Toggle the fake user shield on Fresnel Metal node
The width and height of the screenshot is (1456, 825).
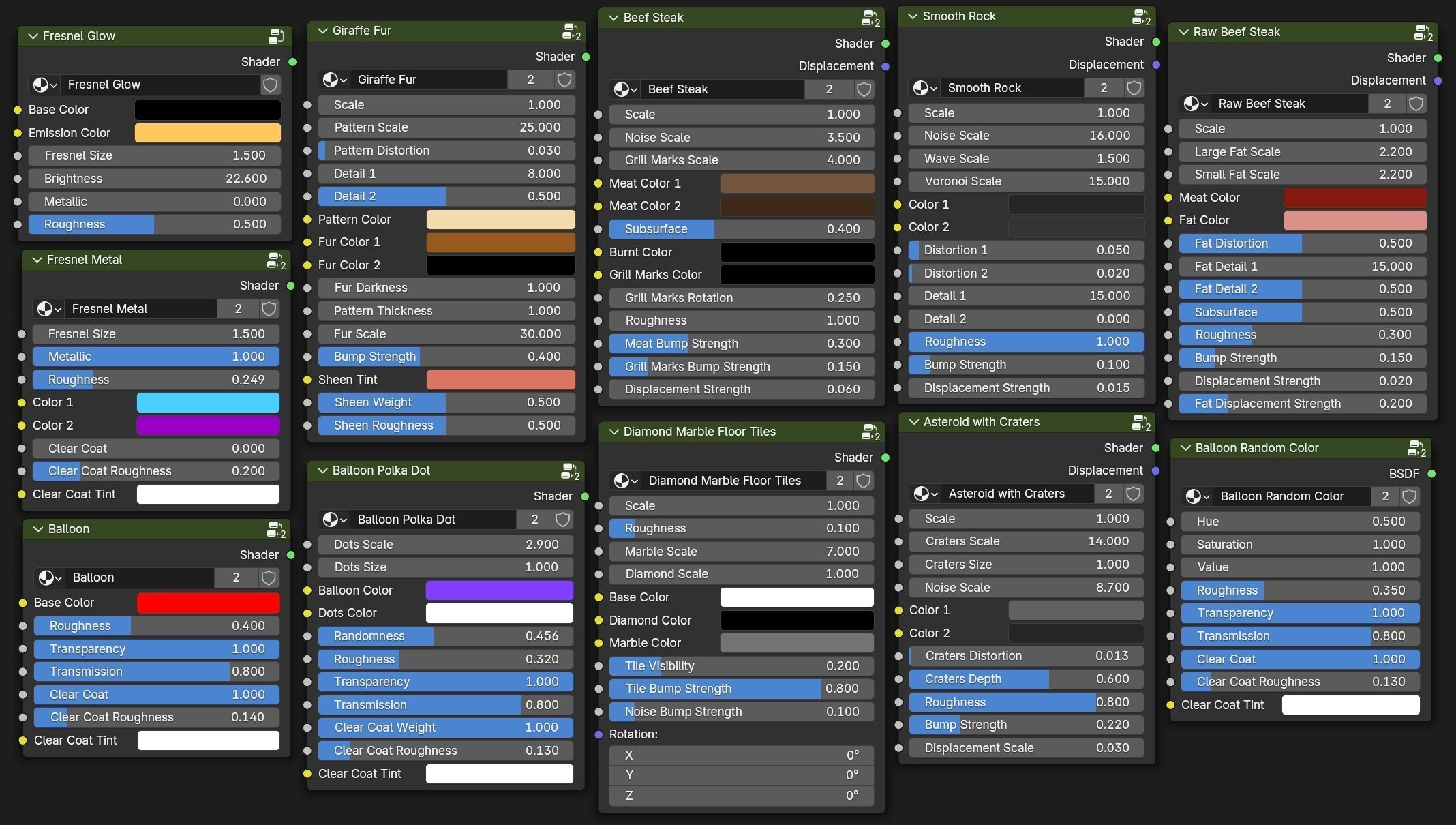pos(269,309)
